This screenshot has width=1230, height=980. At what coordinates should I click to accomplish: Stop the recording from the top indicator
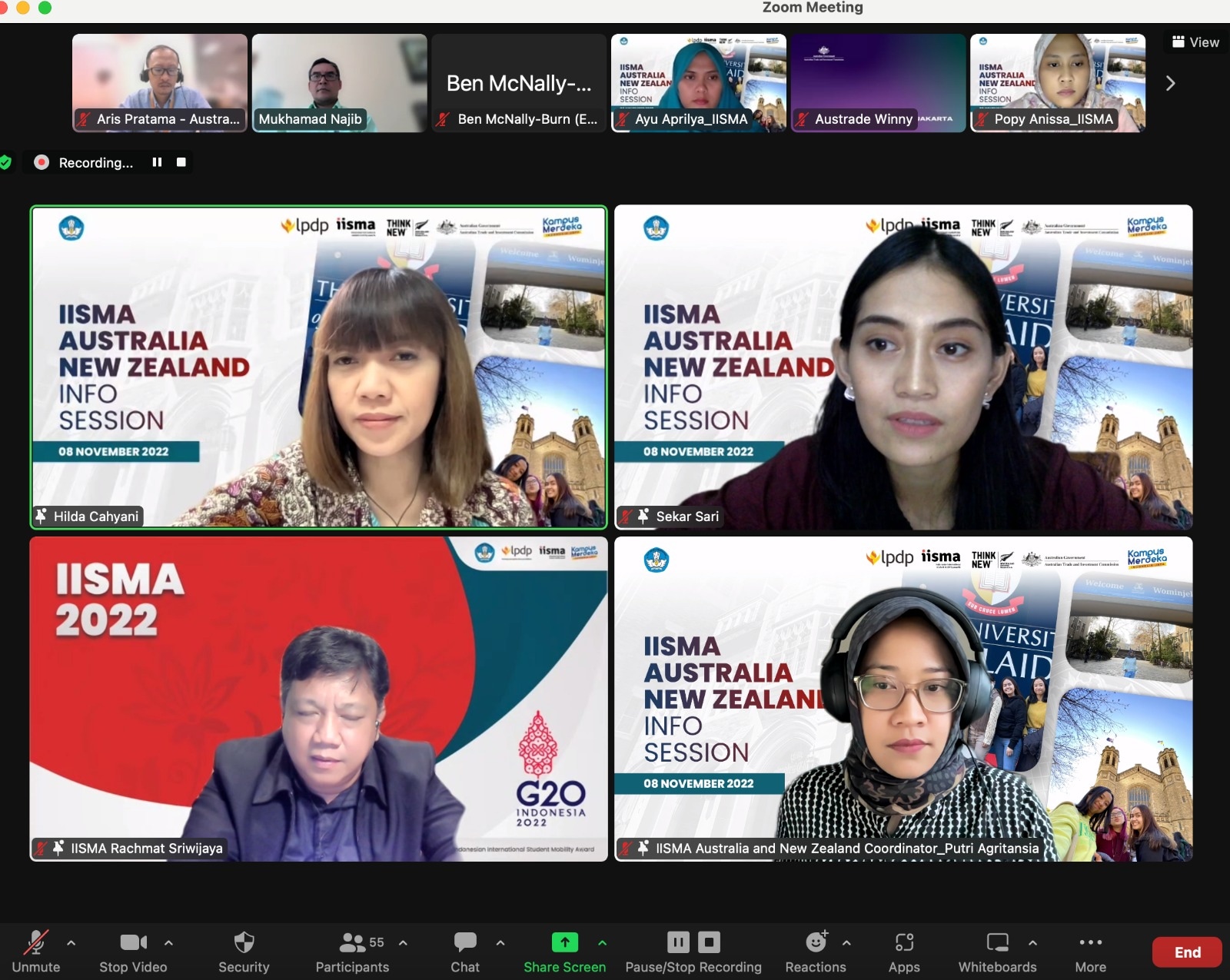[x=181, y=162]
